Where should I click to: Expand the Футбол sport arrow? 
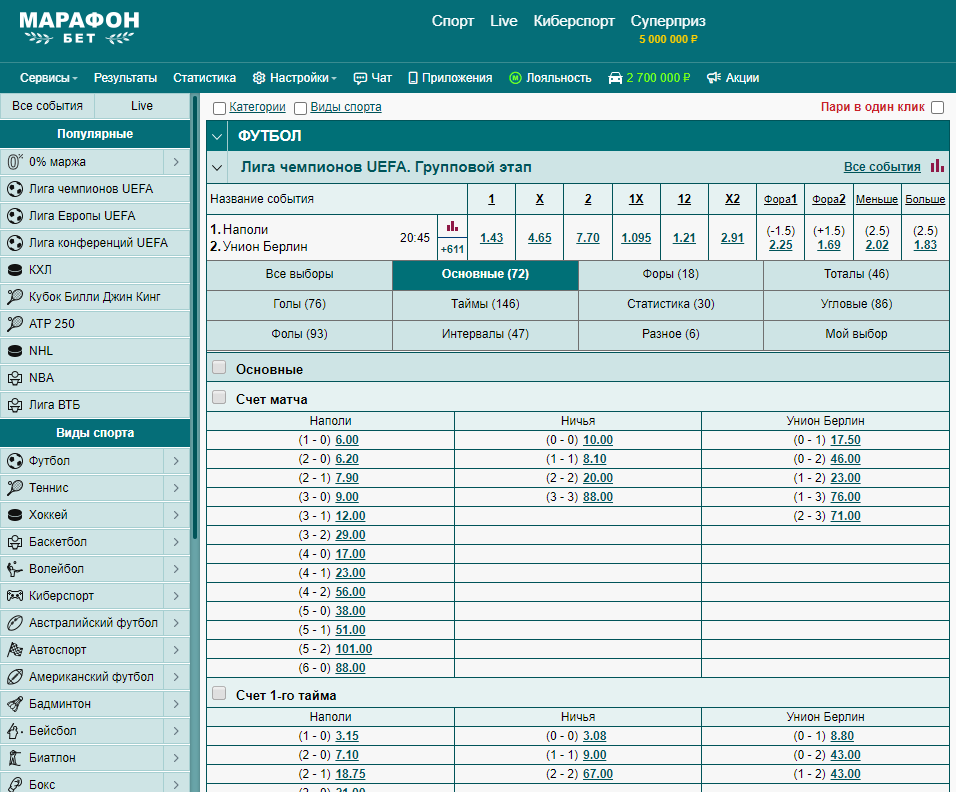click(176, 461)
